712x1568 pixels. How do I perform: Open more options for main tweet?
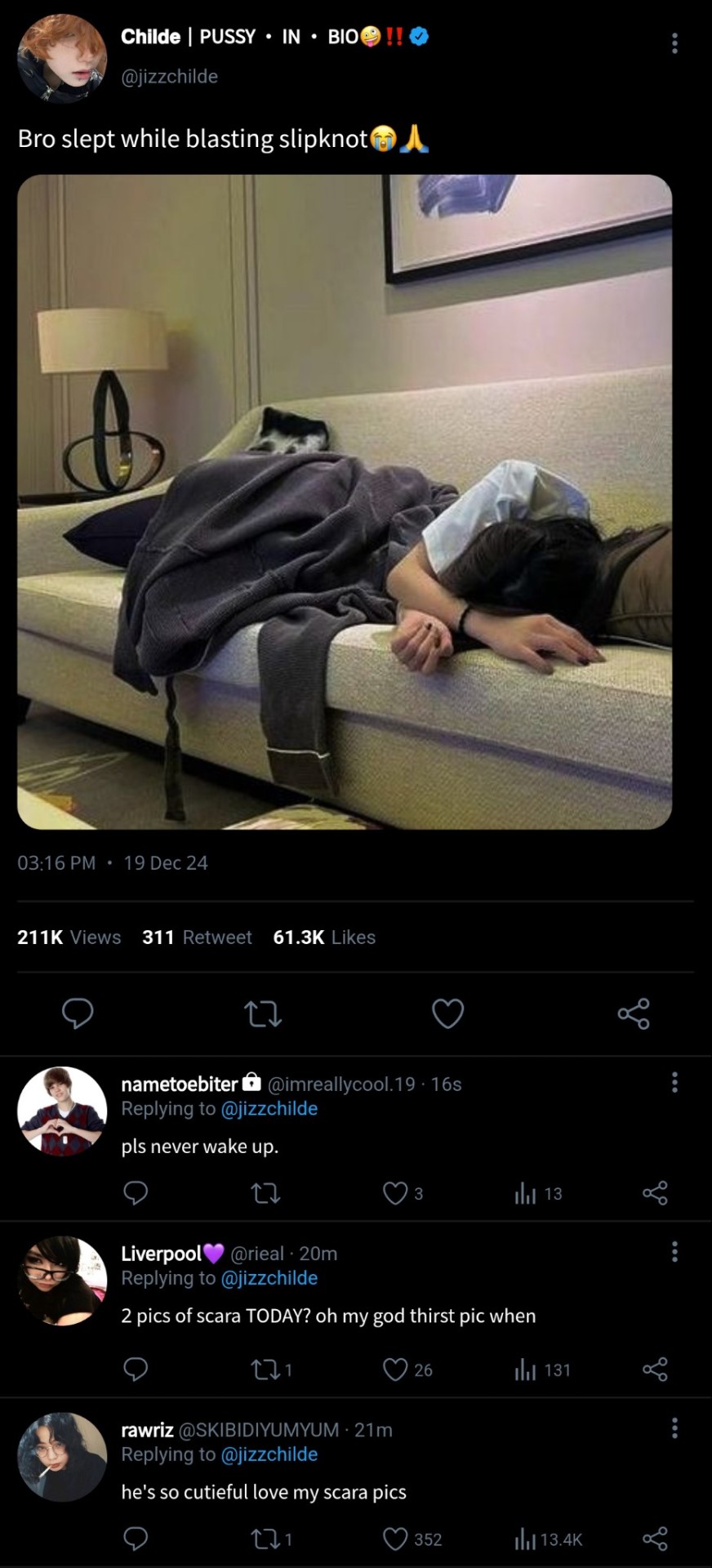coord(674,43)
